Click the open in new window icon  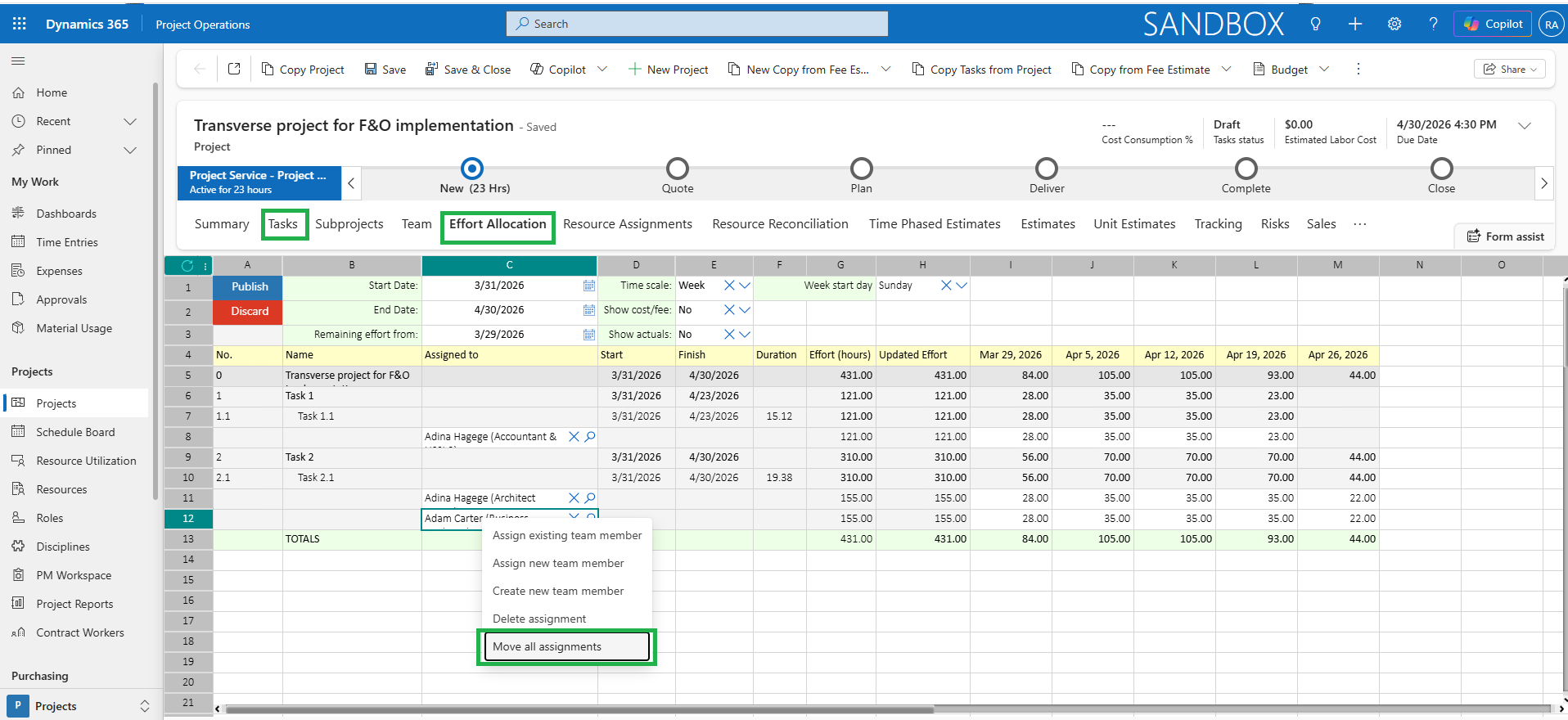coord(234,70)
